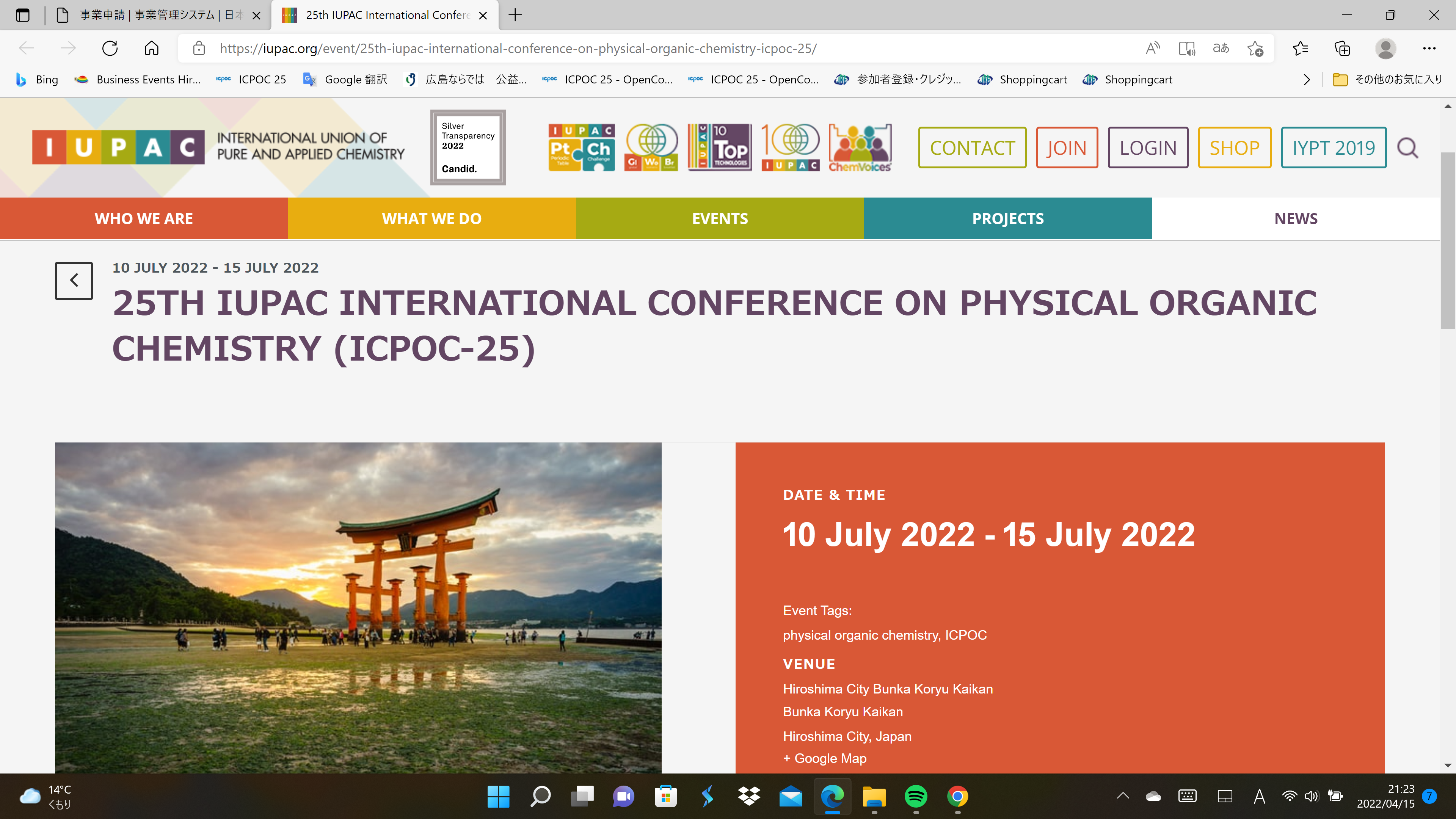Open the weather widget showing 14°C
1456x819 pixels.
coord(46,796)
